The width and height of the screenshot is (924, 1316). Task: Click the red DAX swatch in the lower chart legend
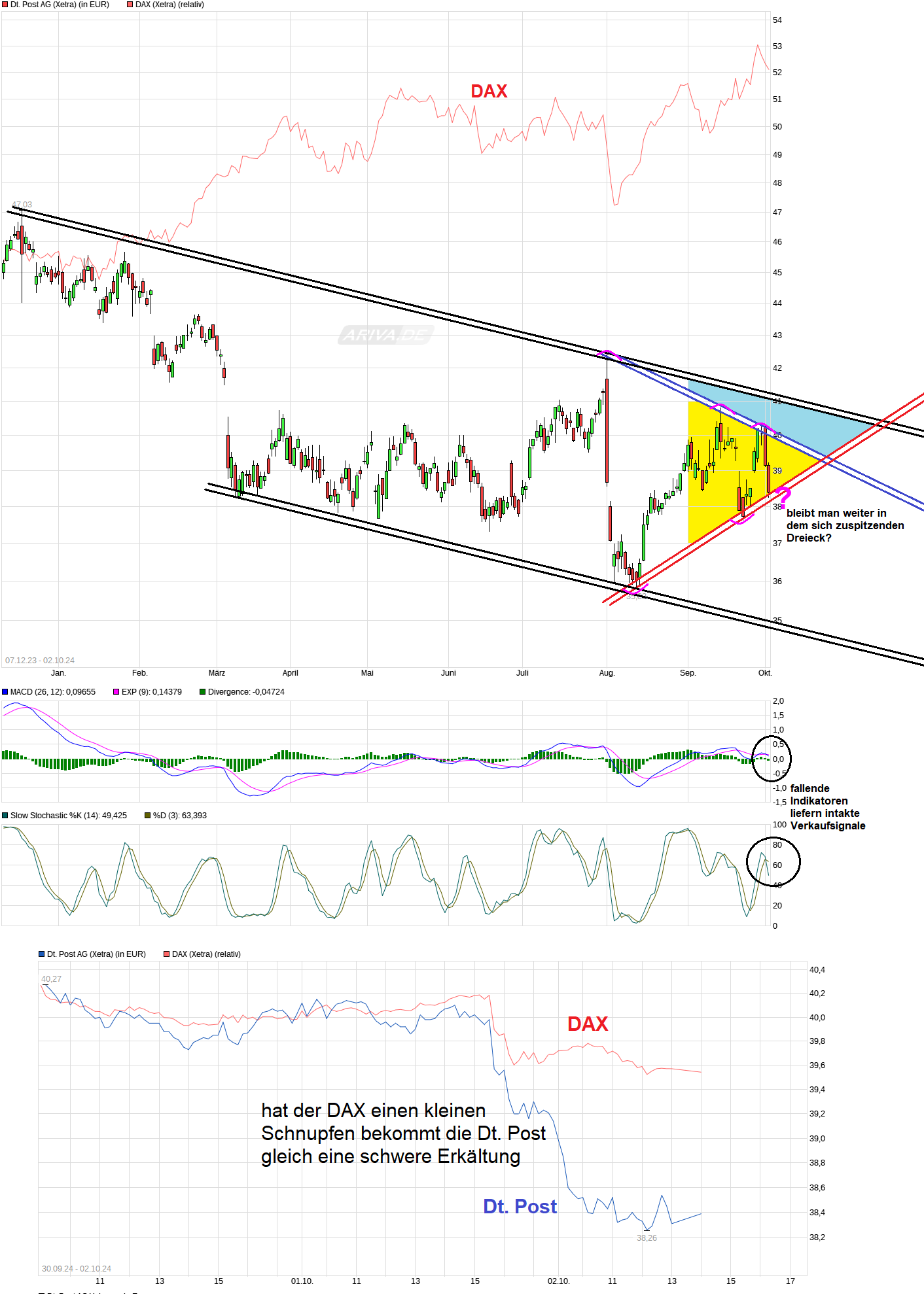tap(167, 954)
